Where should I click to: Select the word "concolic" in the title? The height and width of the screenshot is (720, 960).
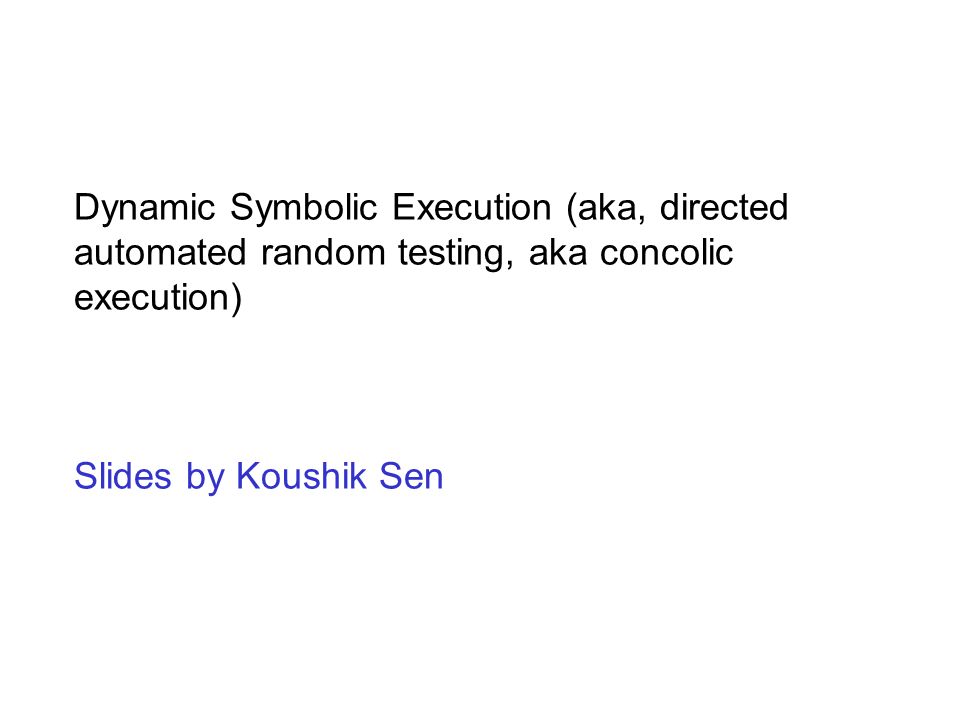[666, 252]
